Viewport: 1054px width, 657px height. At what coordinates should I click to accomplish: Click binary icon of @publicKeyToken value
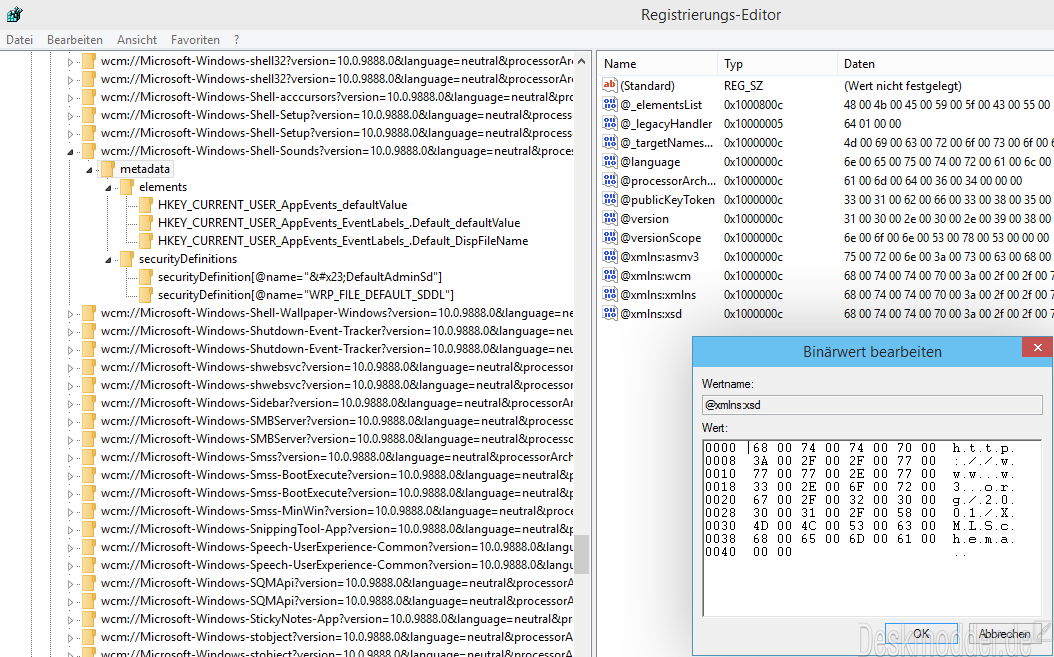pyautogui.click(x=610, y=199)
